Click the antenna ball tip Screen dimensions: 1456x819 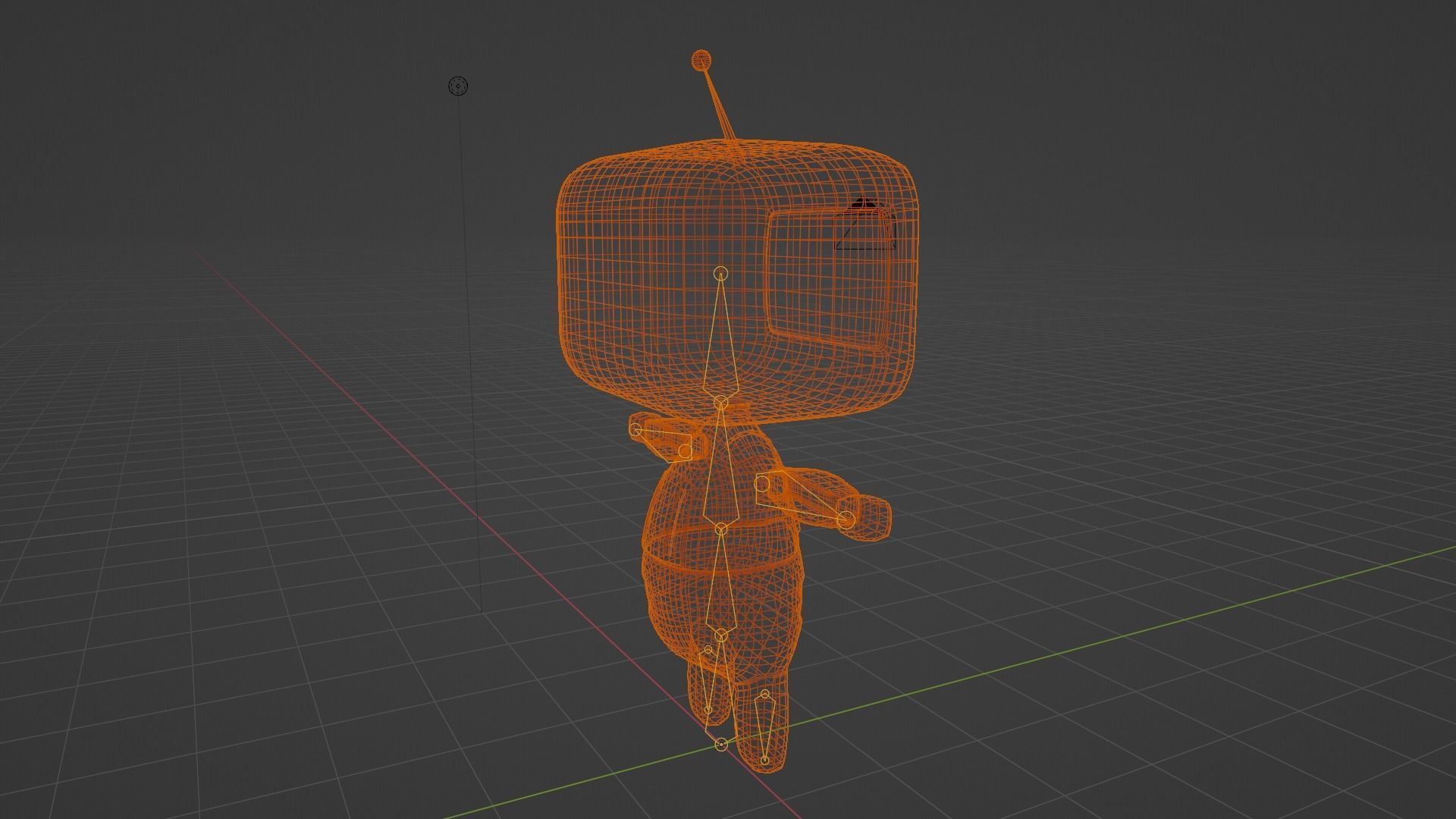pos(701,61)
